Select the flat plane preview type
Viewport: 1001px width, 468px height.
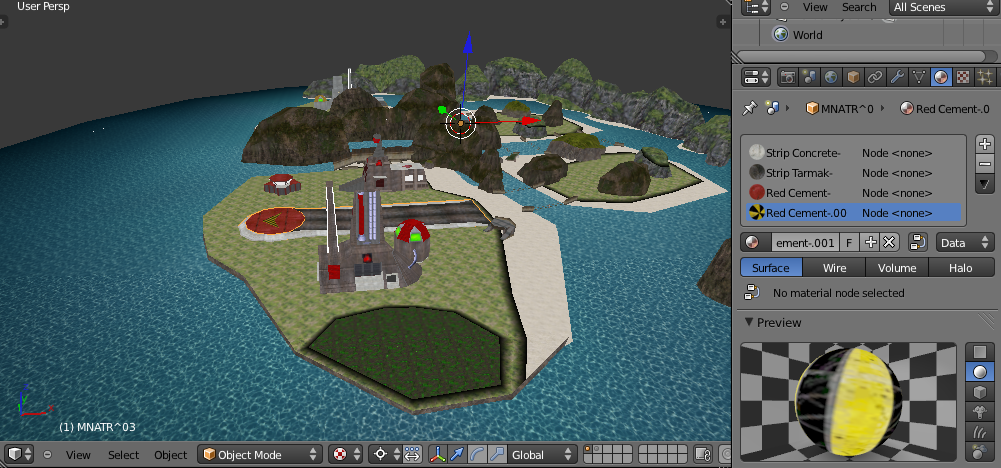[980, 353]
